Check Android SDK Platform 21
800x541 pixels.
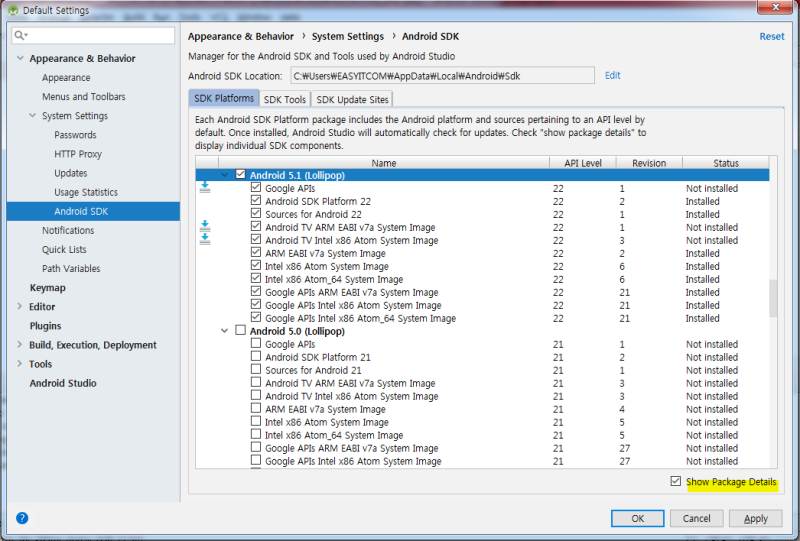point(256,356)
